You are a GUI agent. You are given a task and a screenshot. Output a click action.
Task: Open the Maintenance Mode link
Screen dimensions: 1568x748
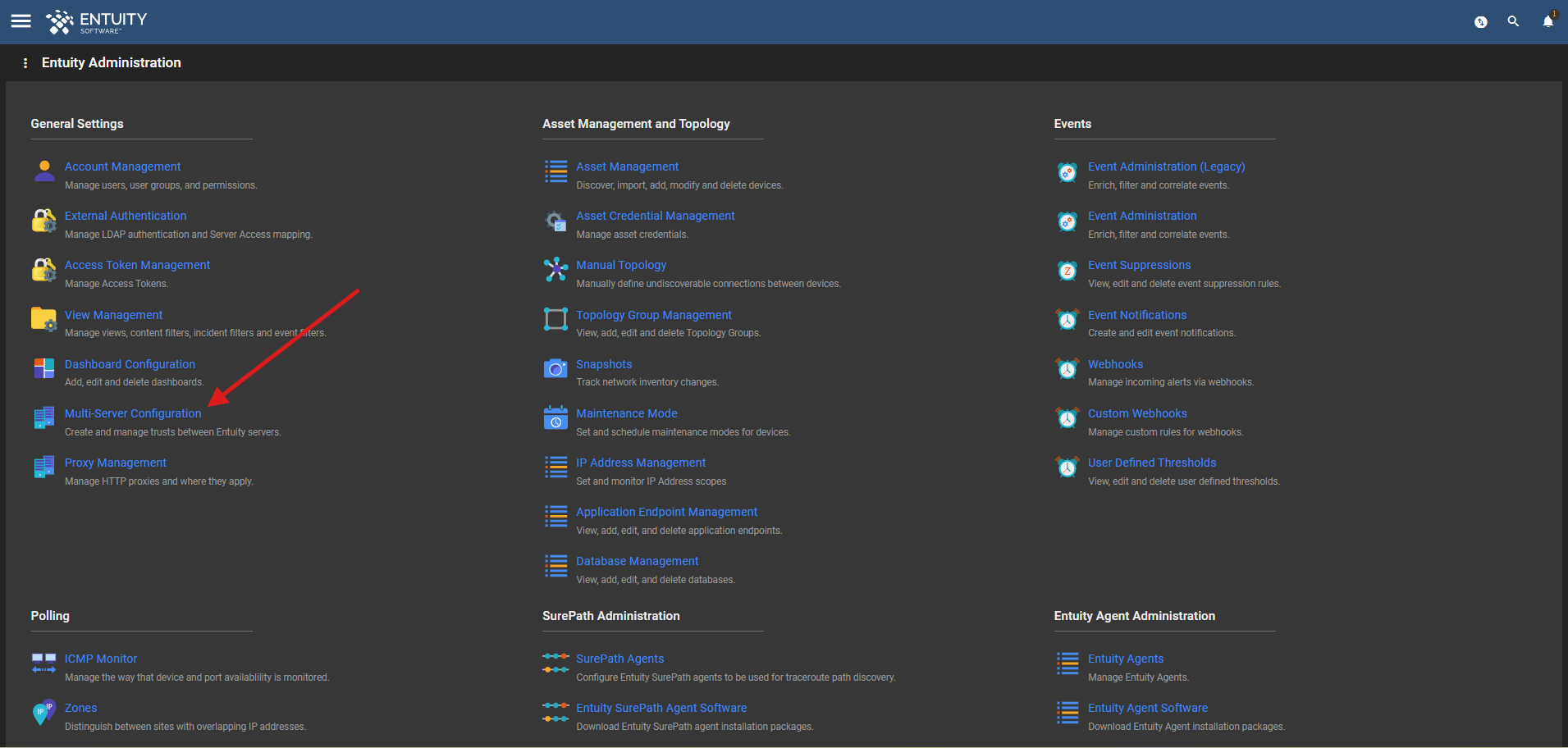point(627,413)
